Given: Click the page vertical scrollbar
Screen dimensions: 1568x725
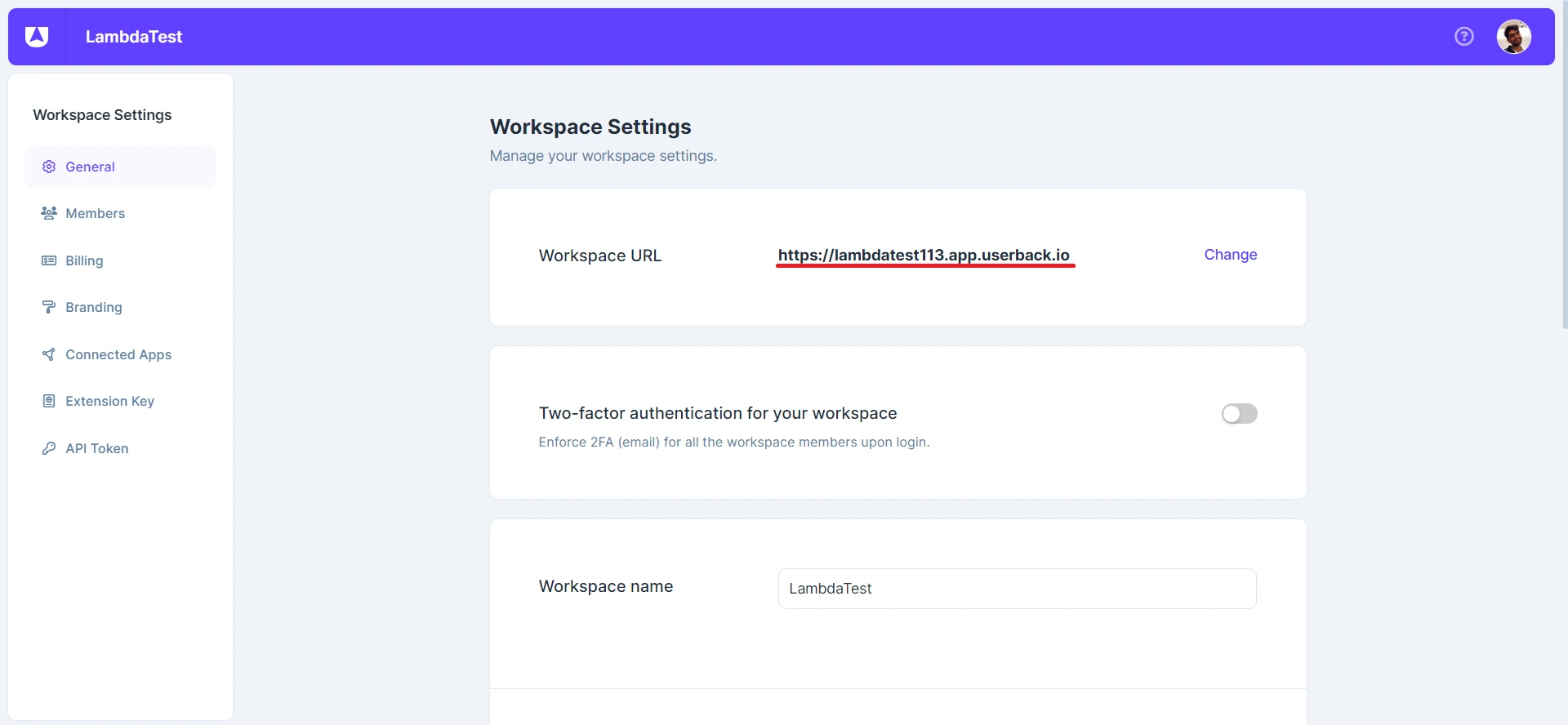Looking at the screenshot, I should click(x=1564, y=163).
